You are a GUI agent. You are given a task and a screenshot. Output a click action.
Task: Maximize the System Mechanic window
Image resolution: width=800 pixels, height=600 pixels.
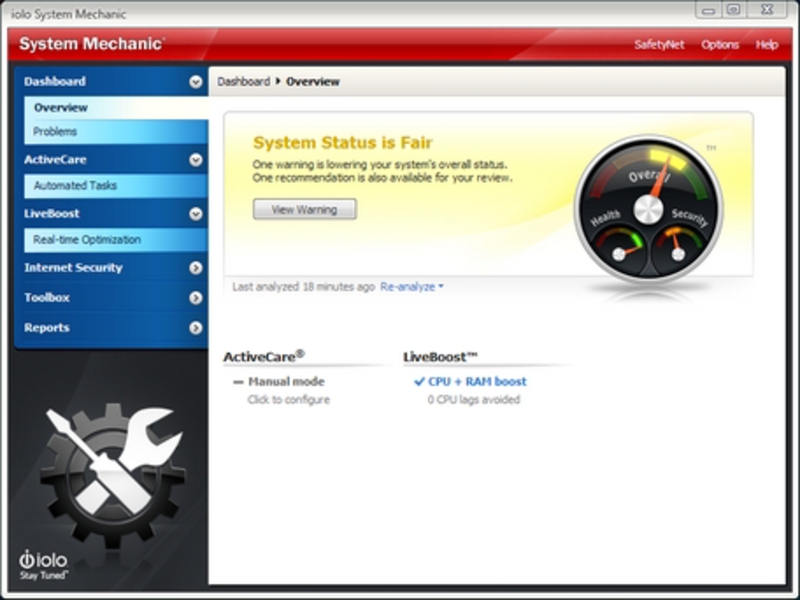[x=734, y=10]
